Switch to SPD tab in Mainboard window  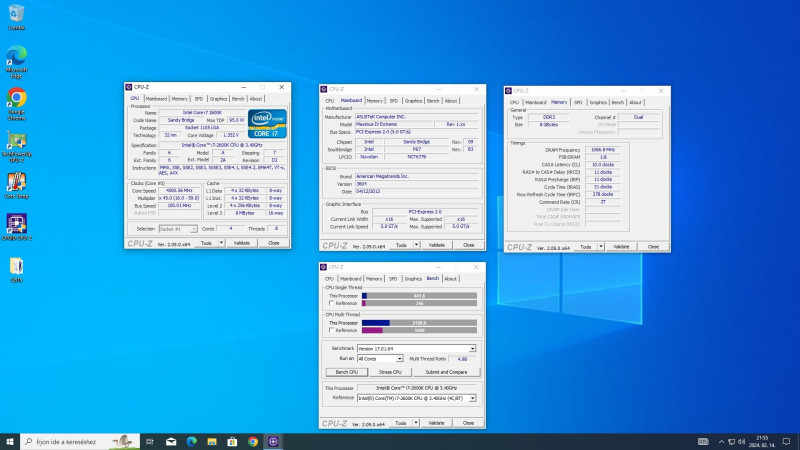point(394,101)
